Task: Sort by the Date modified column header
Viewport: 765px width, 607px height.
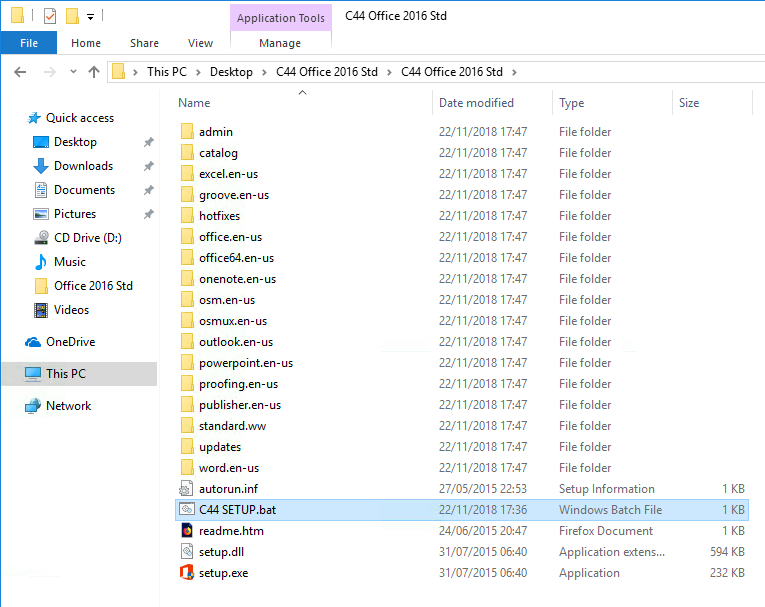Action: pyautogui.click(x=476, y=103)
